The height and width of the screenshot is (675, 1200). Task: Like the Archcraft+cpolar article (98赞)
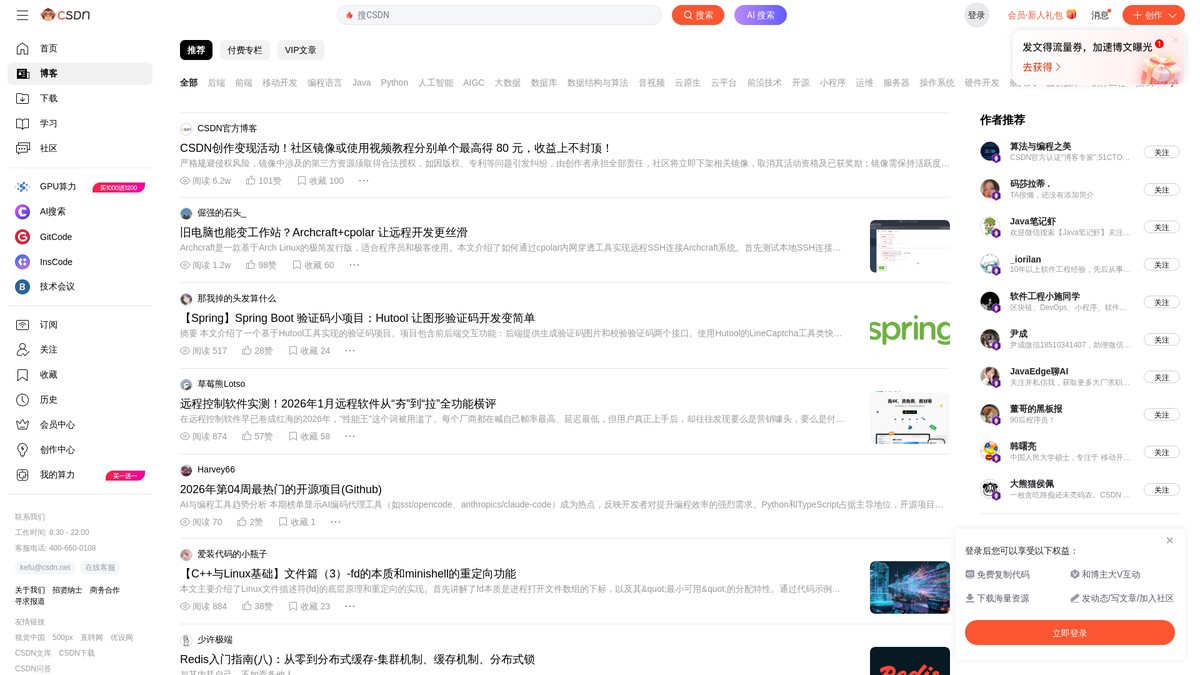pyautogui.click(x=261, y=265)
